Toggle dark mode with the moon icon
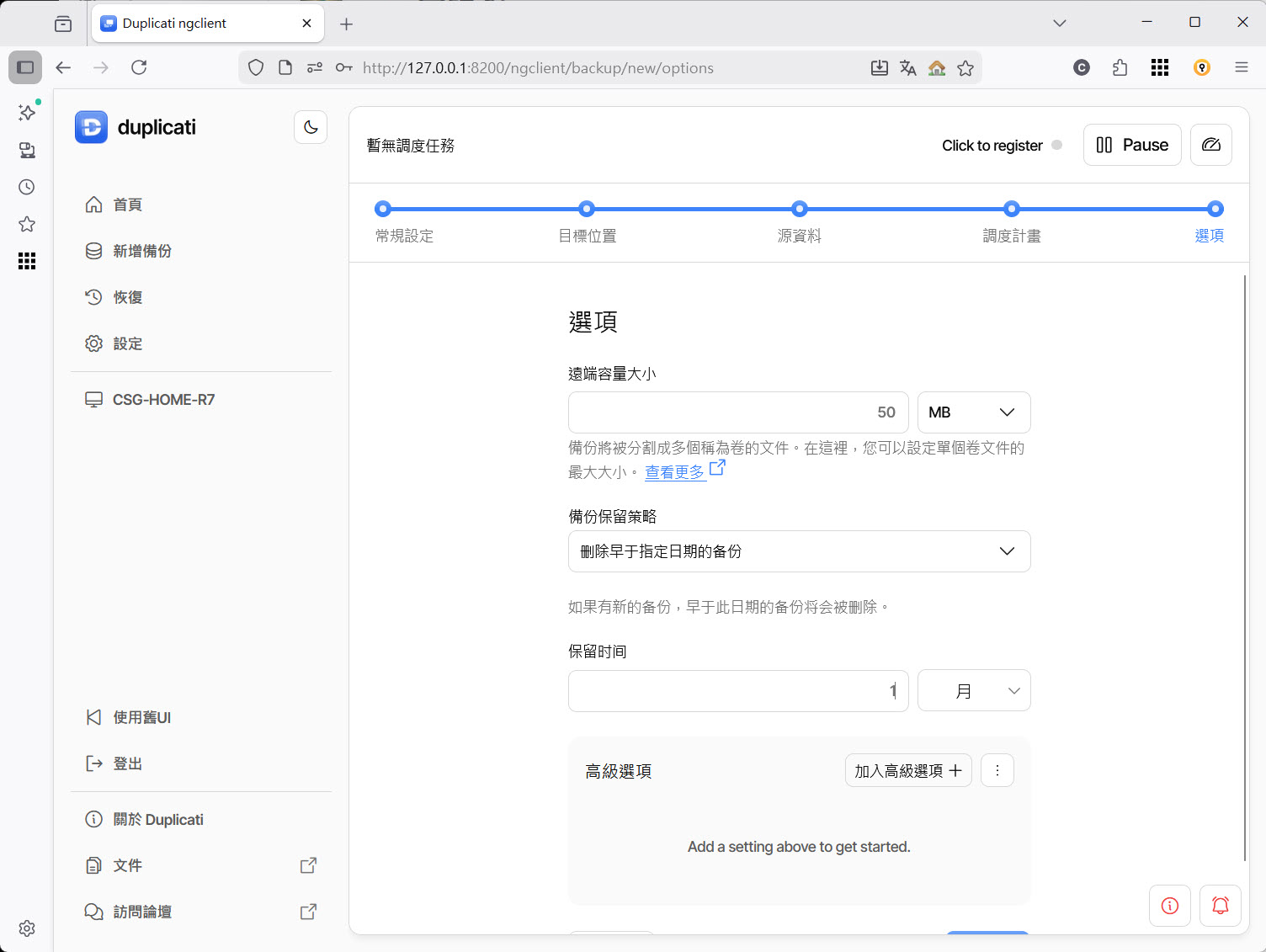Screen dimensions: 1266x952 click(311, 127)
